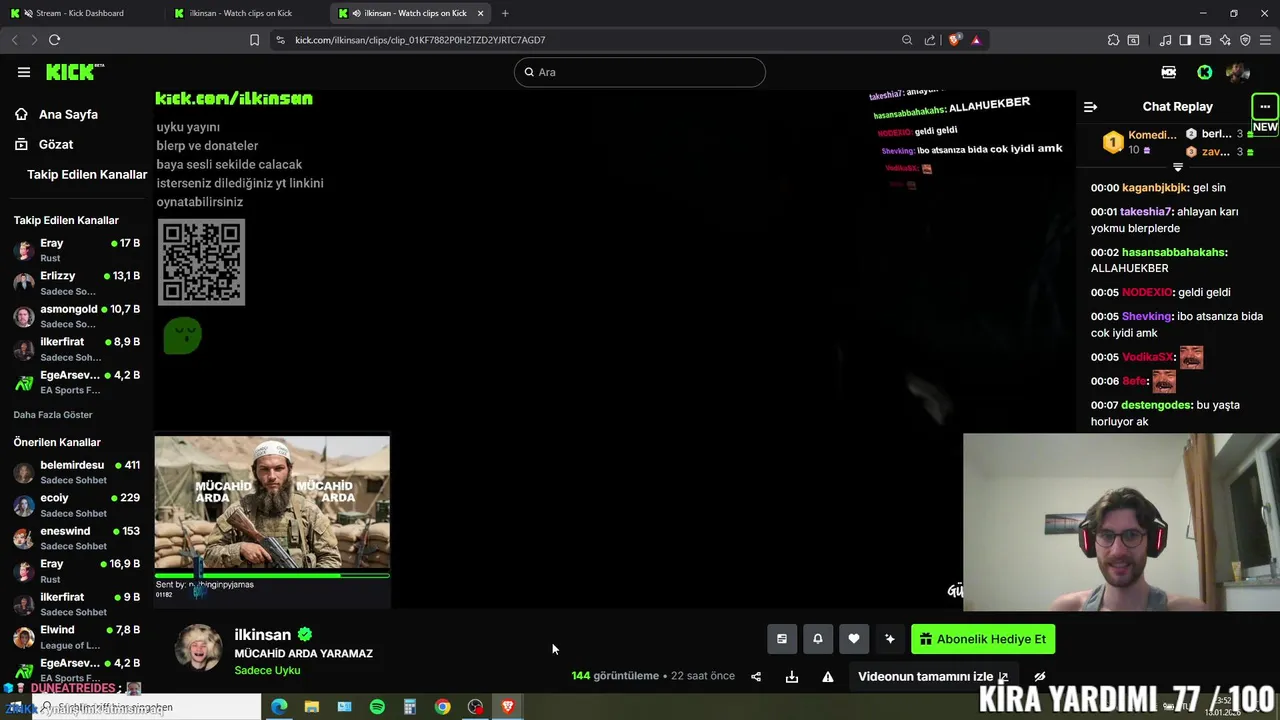This screenshot has height=720, width=1280.
Task: Expand Daha Fazla Göster
Action: [53, 414]
